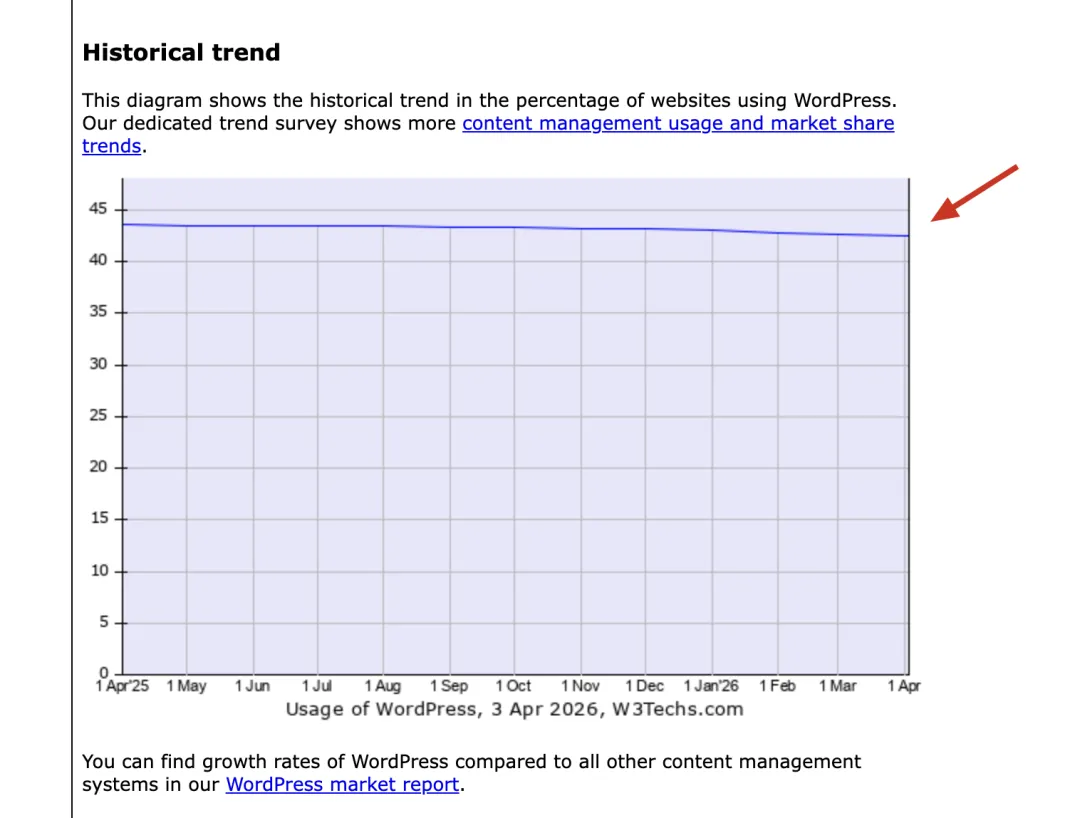Click the '1 May' axis label
The width and height of the screenshot is (1080, 818).
(x=187, y=686)
